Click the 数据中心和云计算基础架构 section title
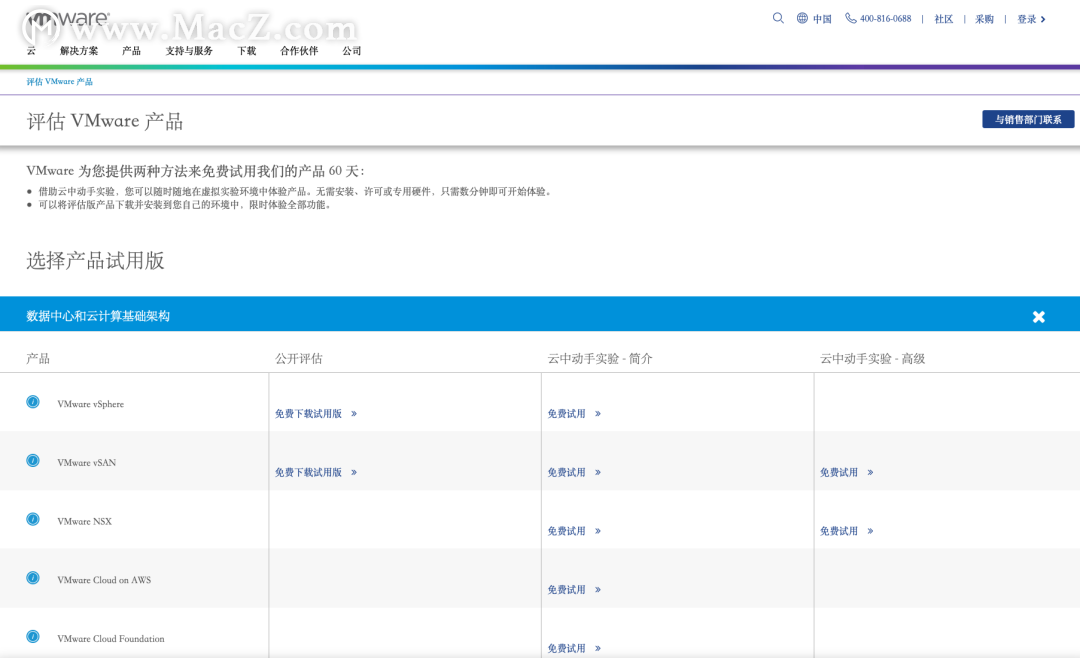Screen dimensions: 1080x658 click(98, 316)
